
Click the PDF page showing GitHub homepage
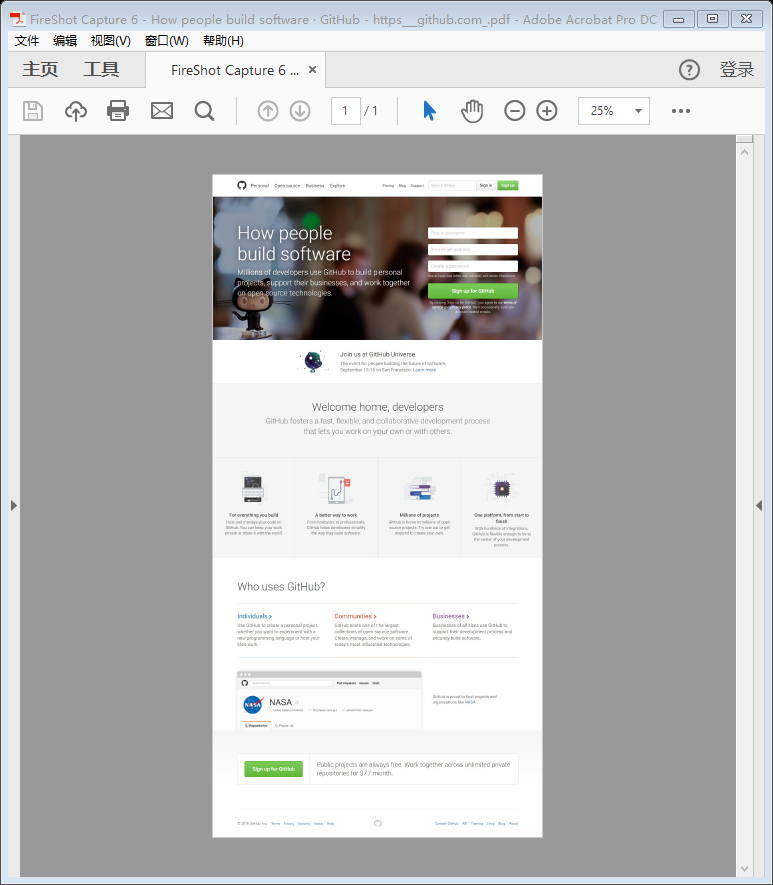click(x=377, y=506)
